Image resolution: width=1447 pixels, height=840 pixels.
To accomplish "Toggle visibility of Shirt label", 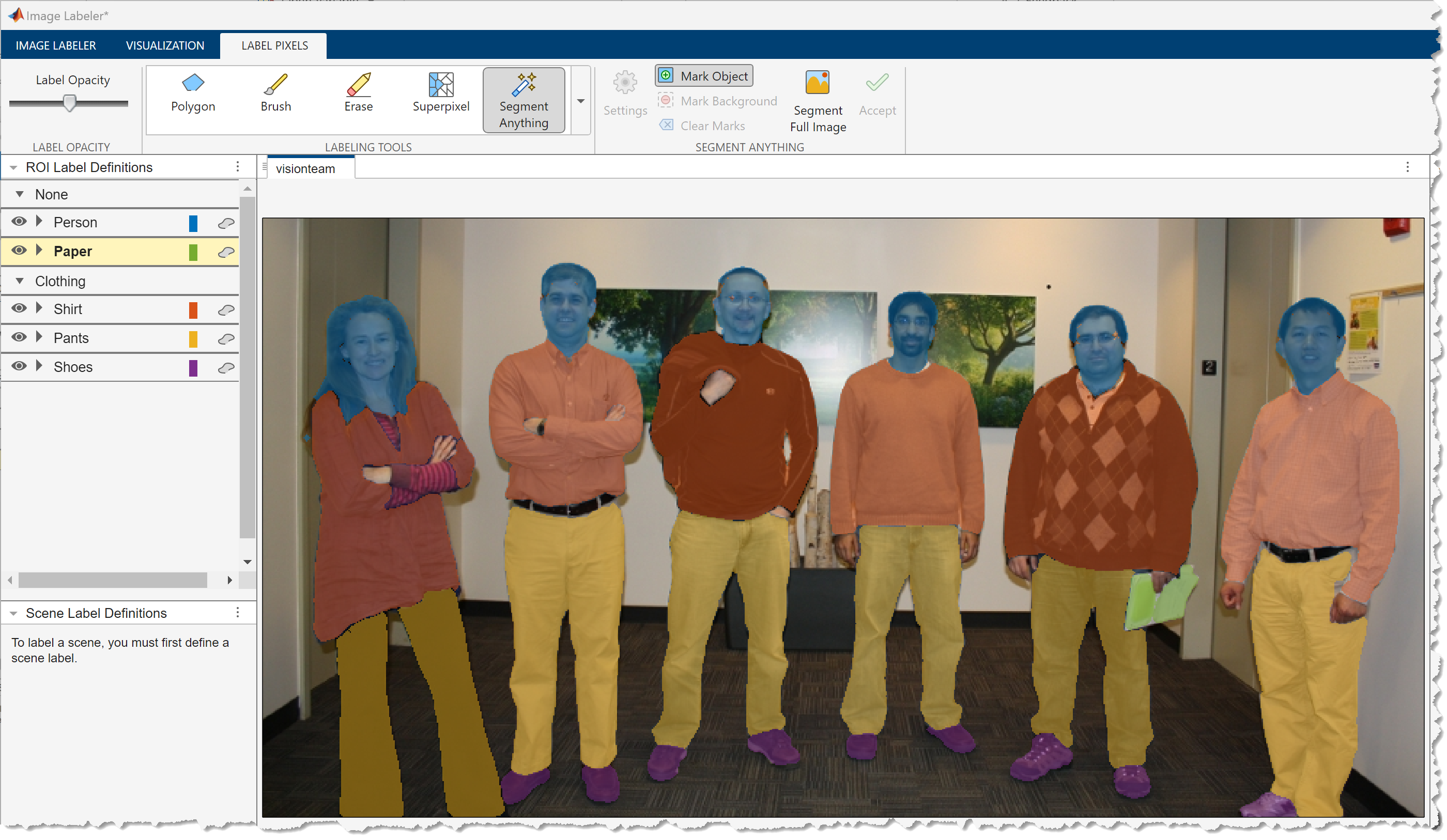I will tap(19, 309).
